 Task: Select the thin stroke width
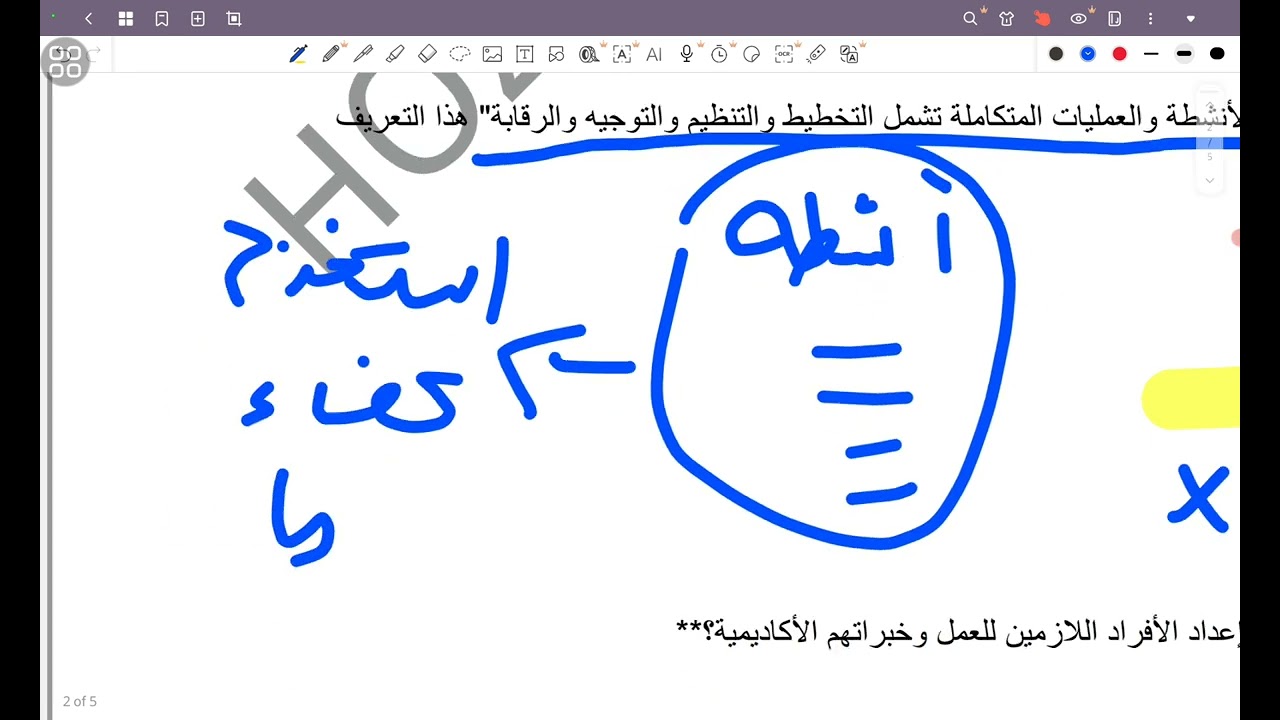coord(1151,54)
